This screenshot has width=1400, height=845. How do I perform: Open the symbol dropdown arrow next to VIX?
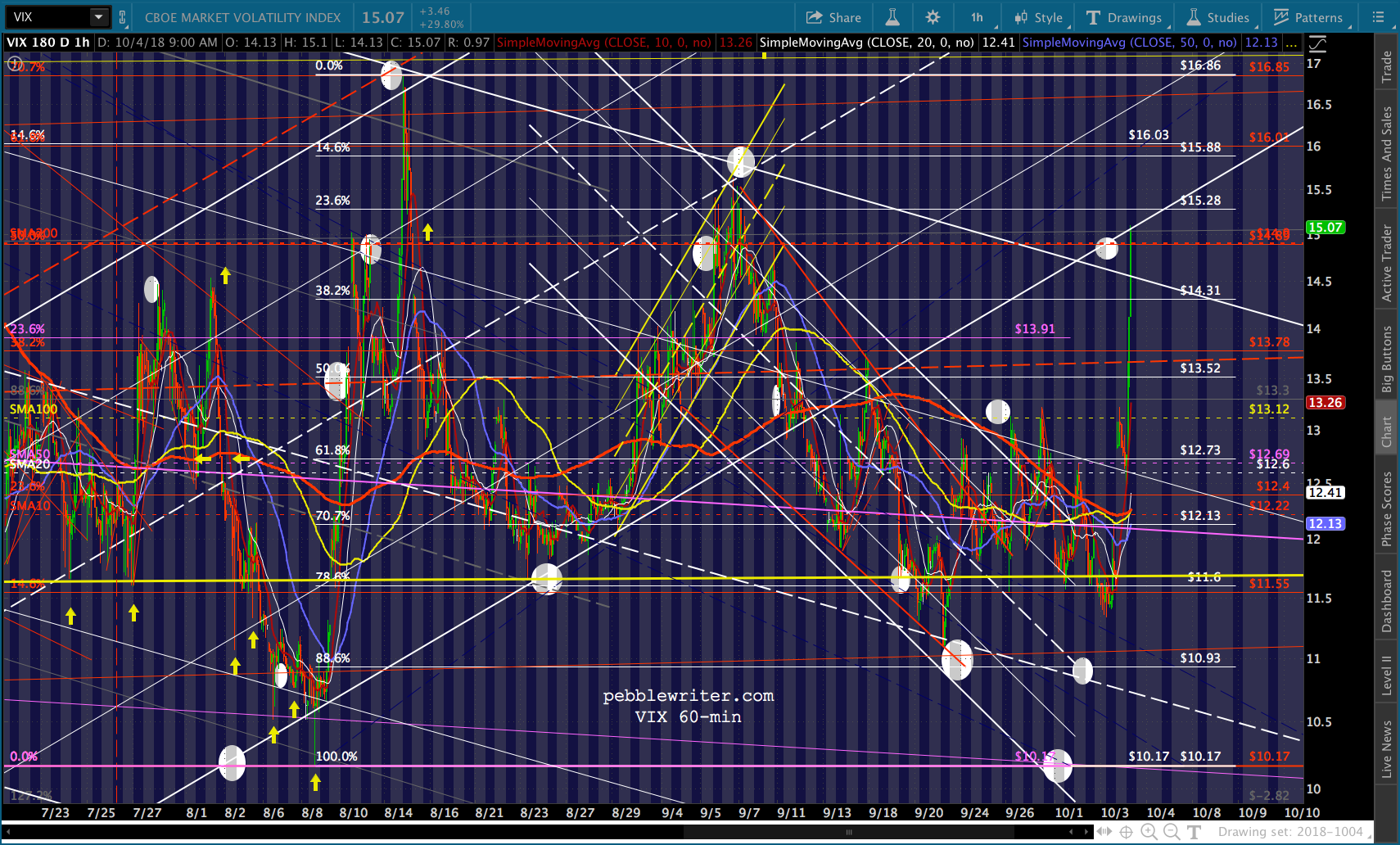coord(98,17)
